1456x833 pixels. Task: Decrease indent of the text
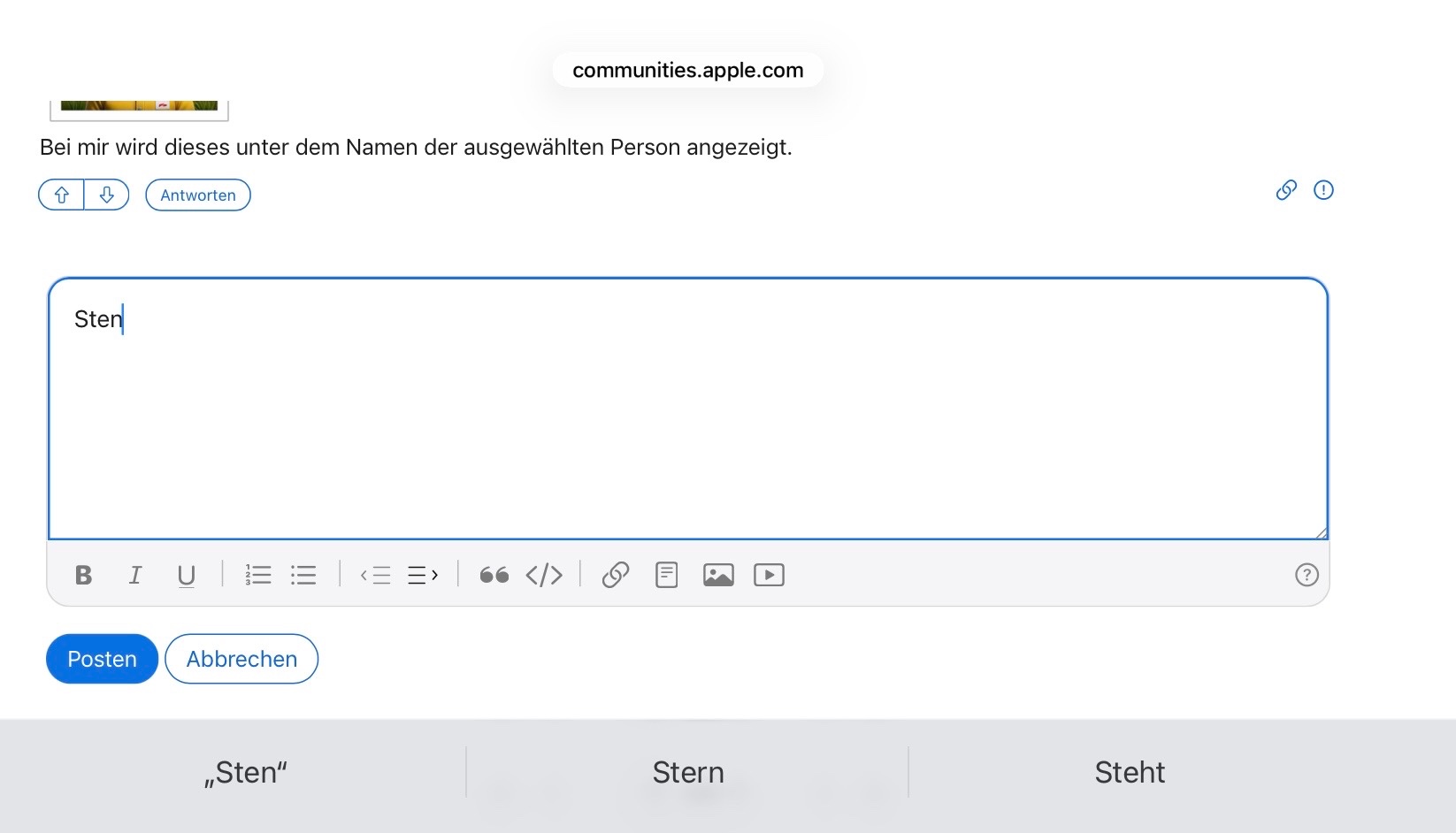(x=376, y=576)
